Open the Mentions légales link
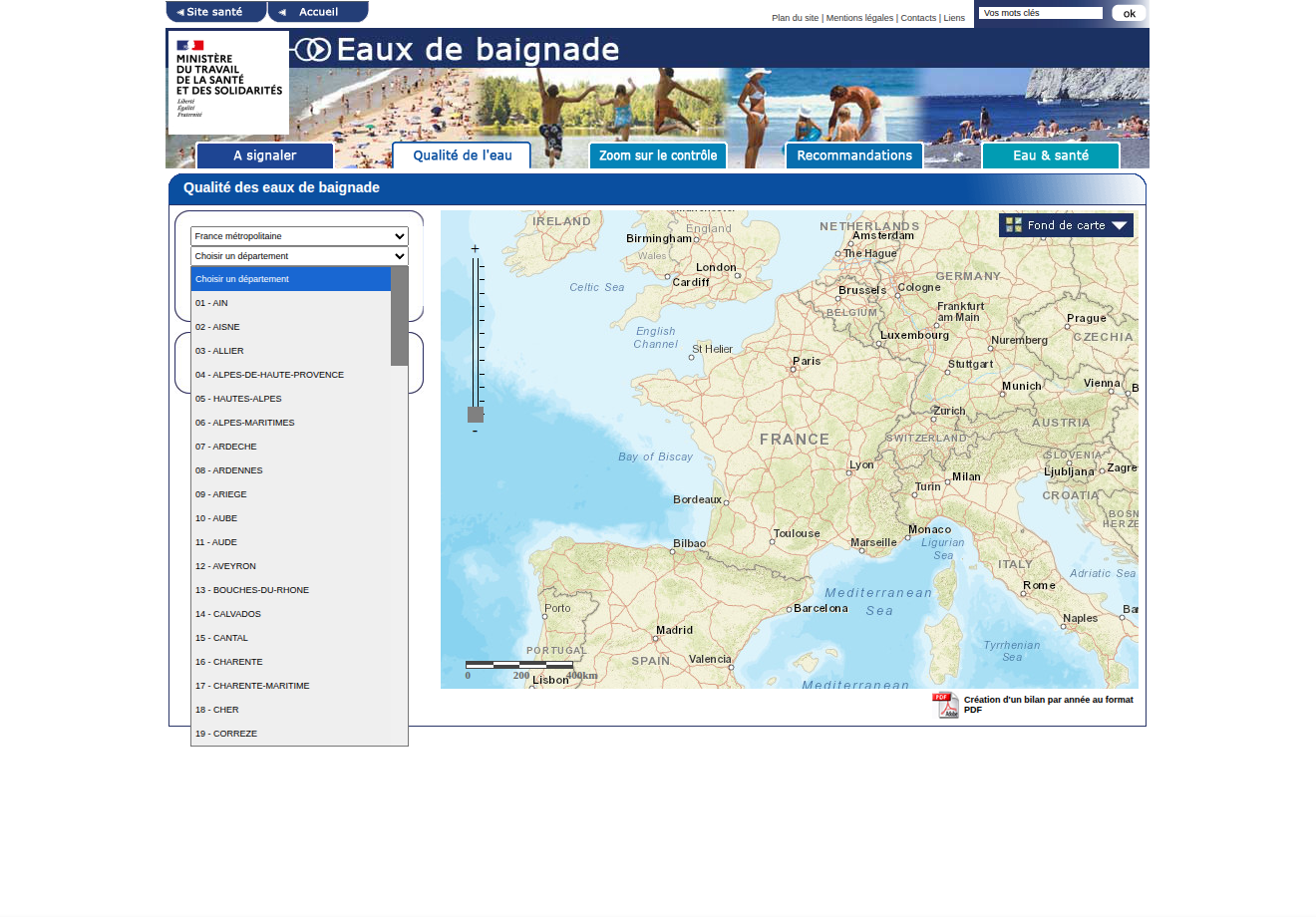The width and height of the screenshot is (1316, 917). [x=859, y=18]
